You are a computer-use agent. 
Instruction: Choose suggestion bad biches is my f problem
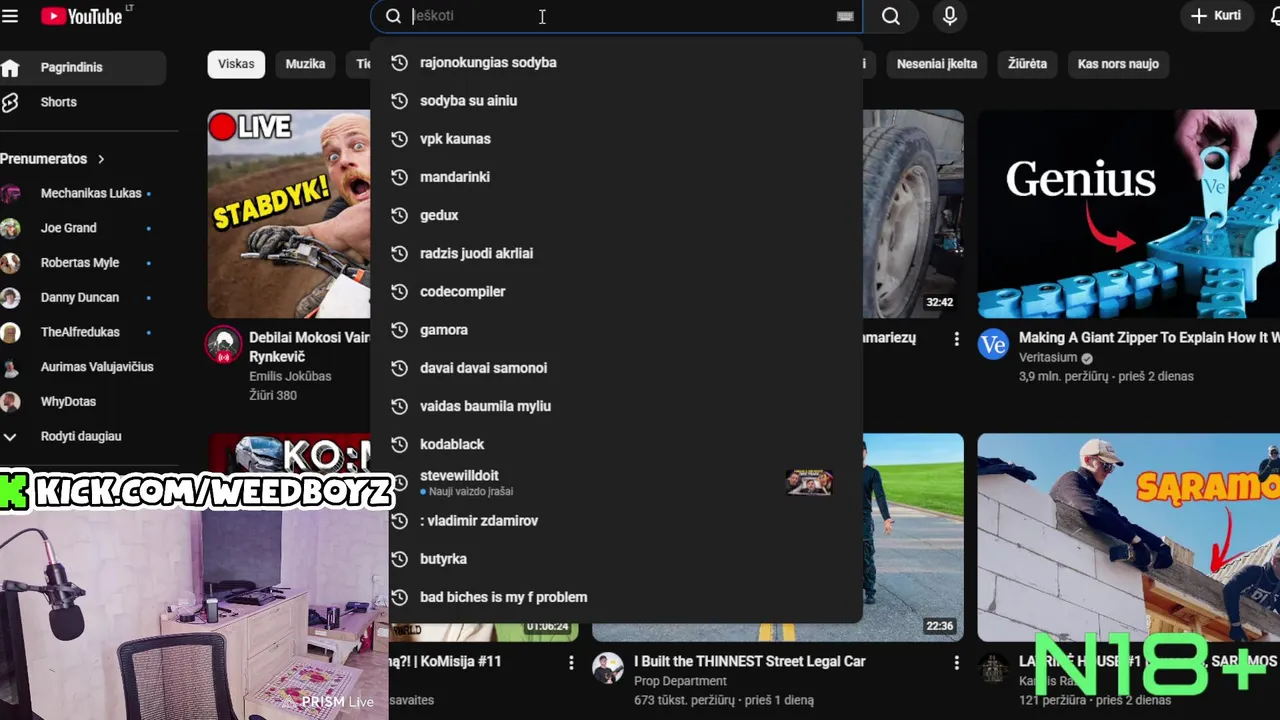(x=616, y=597)
